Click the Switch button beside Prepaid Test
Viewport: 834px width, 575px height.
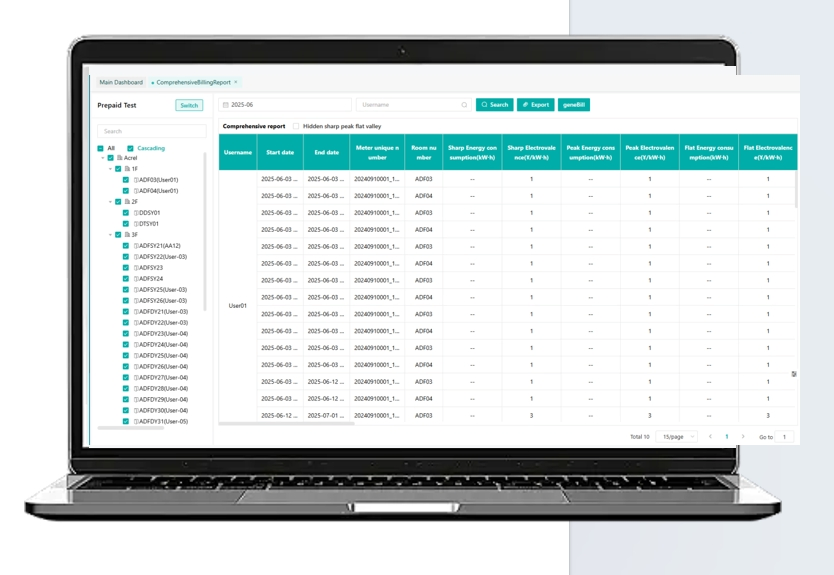[x=189, y=105]
